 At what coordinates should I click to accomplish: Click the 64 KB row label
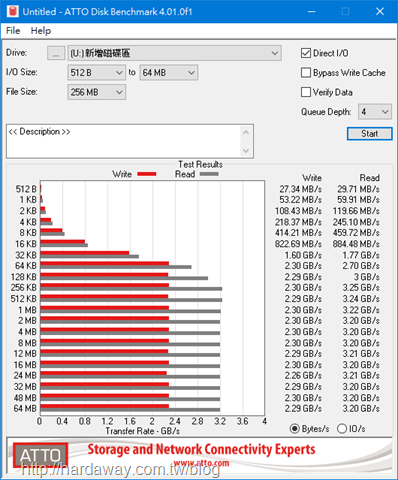tap(26, 266)
